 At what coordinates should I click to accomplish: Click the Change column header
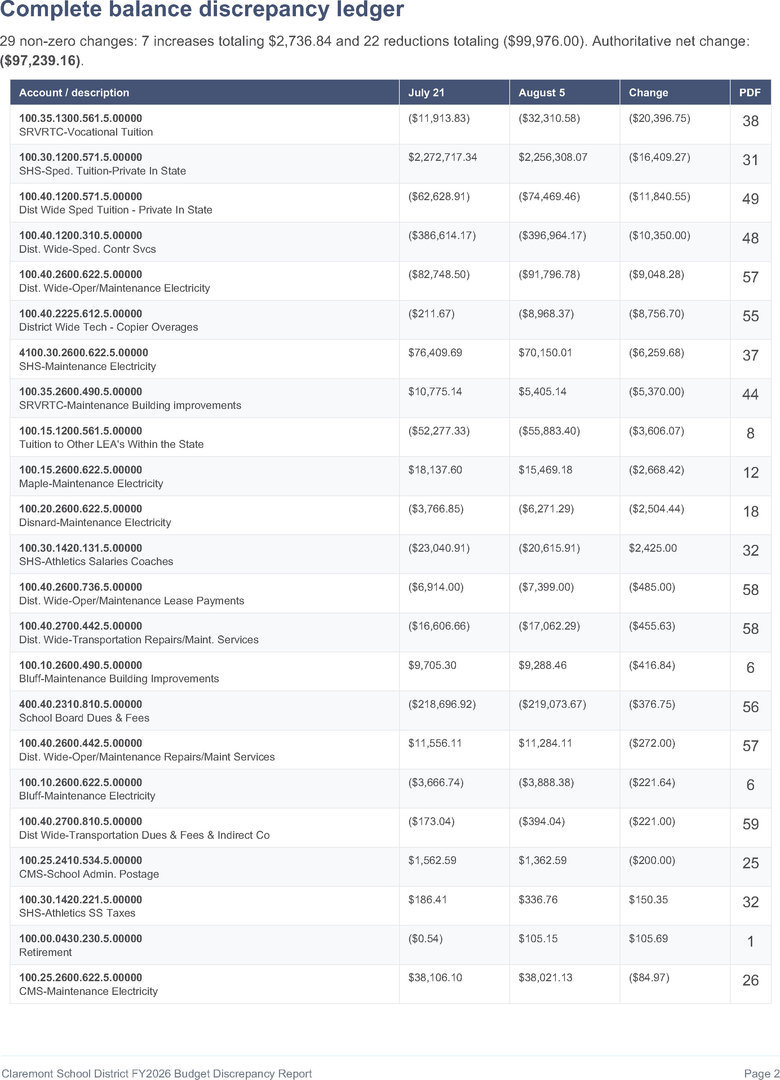(648, 92)
